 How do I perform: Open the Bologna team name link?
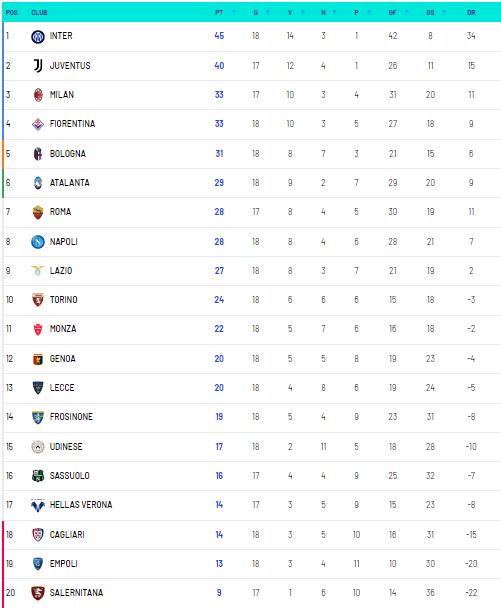(68, 154)
